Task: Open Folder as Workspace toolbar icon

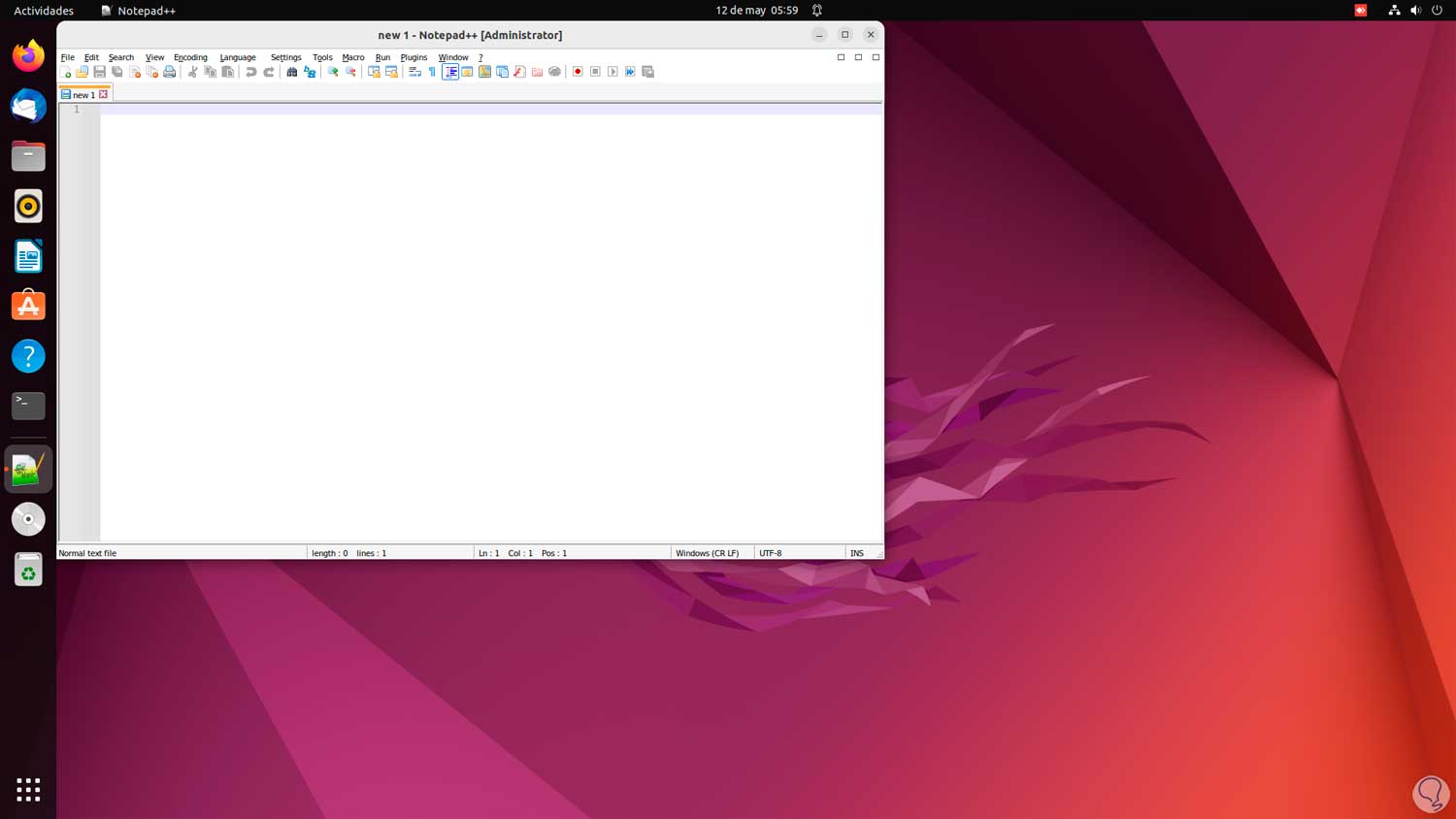Action: click(537, 72)
